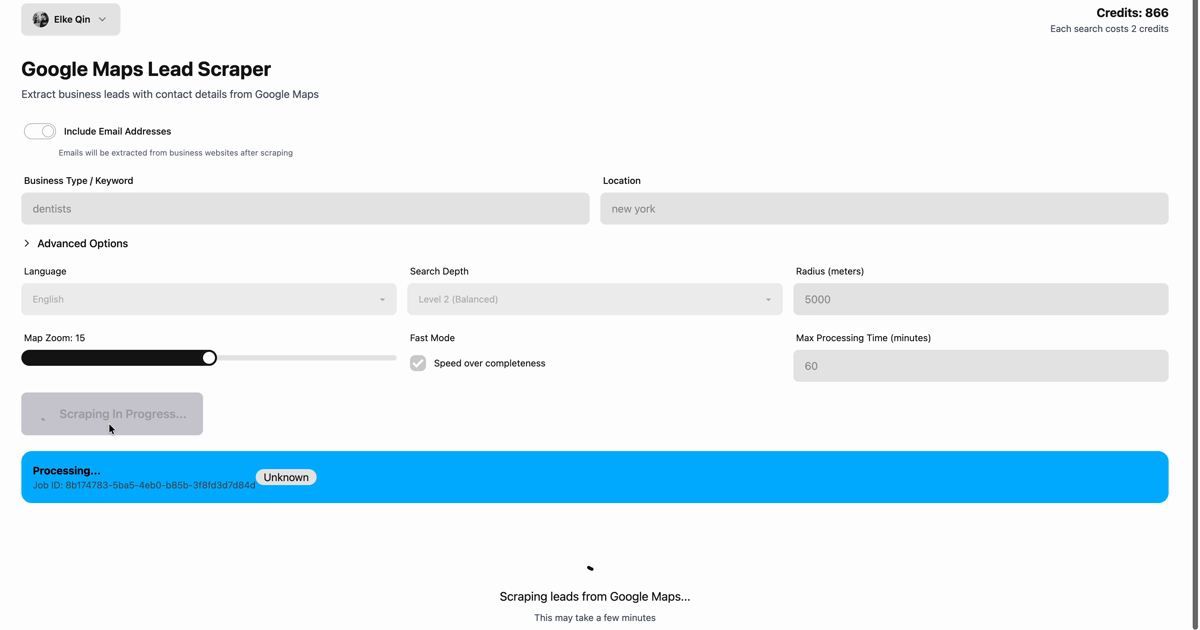Click the Map Zoom: 15 label
The height and width of the screenshot is (630, 1200).
(54, 338)
